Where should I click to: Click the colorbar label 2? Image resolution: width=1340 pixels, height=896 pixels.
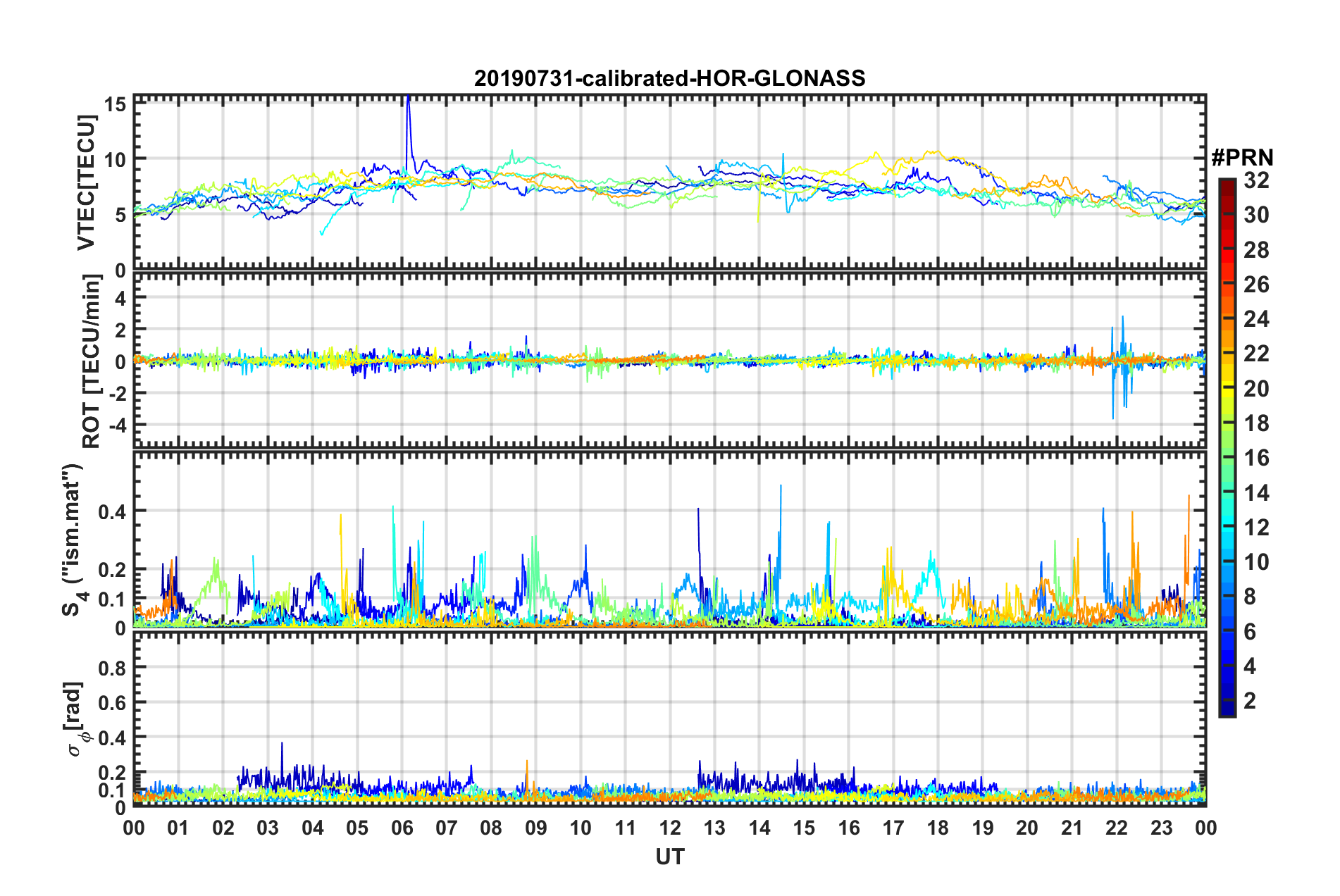click(x=1250, y=700)
